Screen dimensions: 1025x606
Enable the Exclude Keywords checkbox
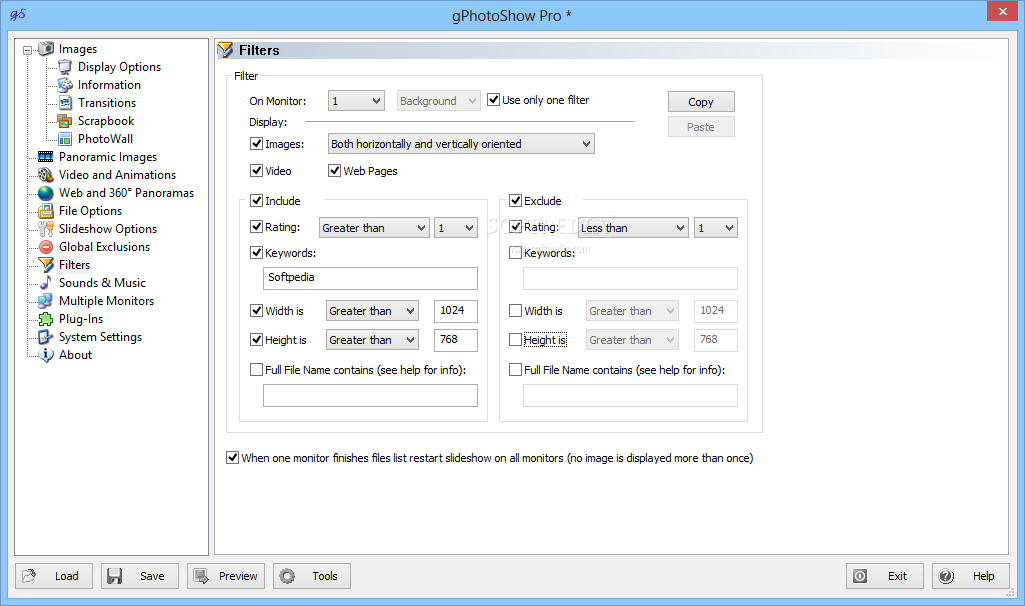coord(515,253)
